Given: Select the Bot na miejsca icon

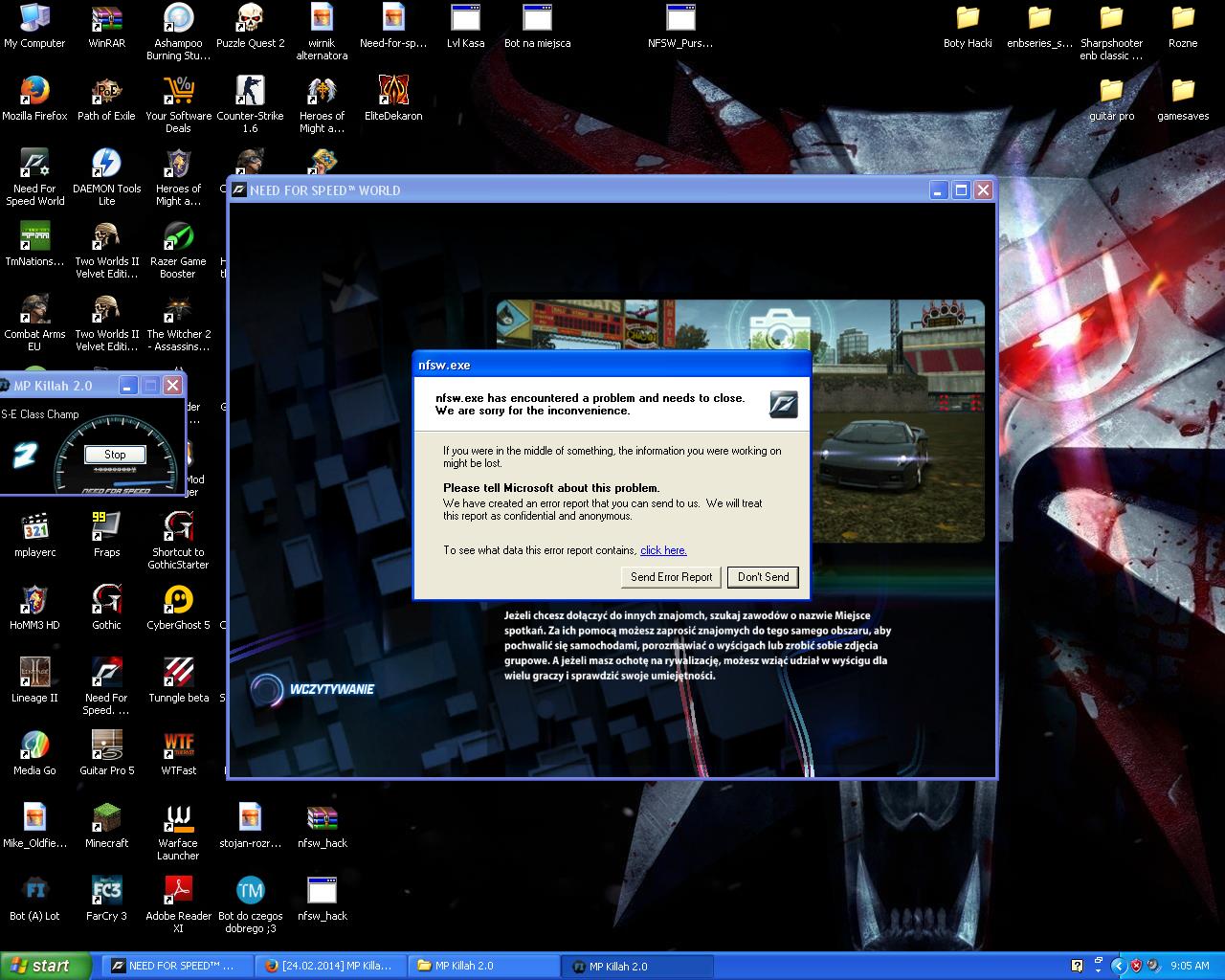Looking at the screenshot, I should (537, 26).
